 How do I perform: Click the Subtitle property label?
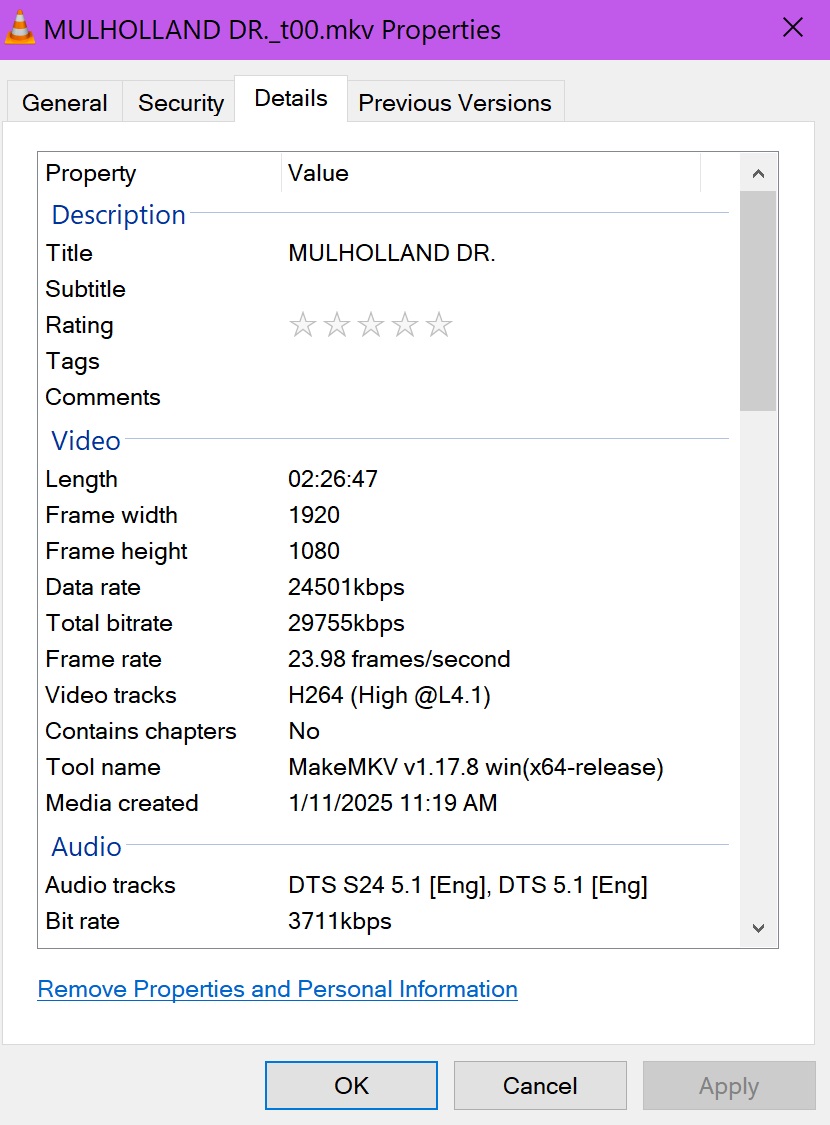[85, 288]
